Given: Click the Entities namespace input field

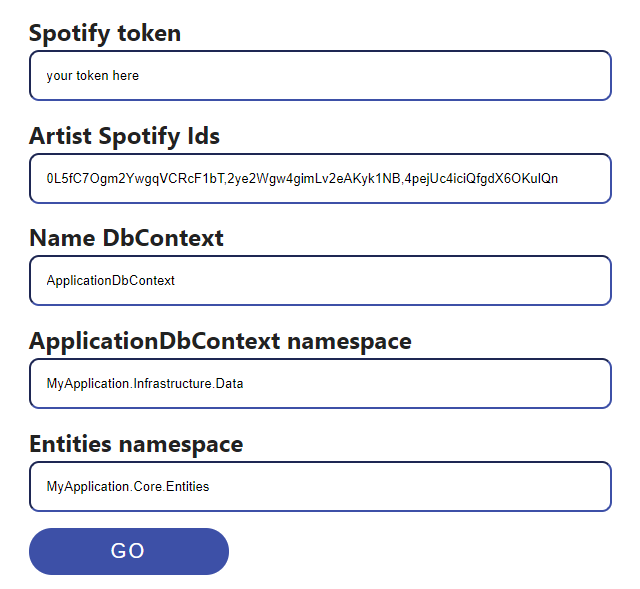Looking at the screenshot, I should click(320, 486).
